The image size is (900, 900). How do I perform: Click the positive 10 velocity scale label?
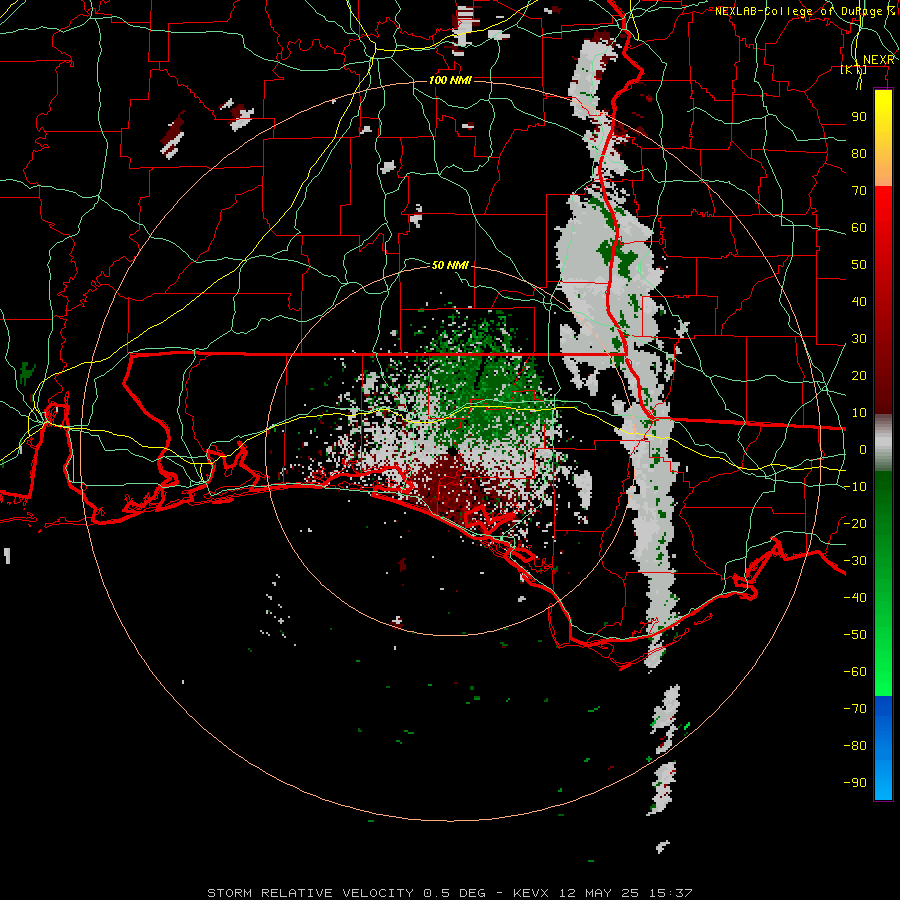click(859, 413)
